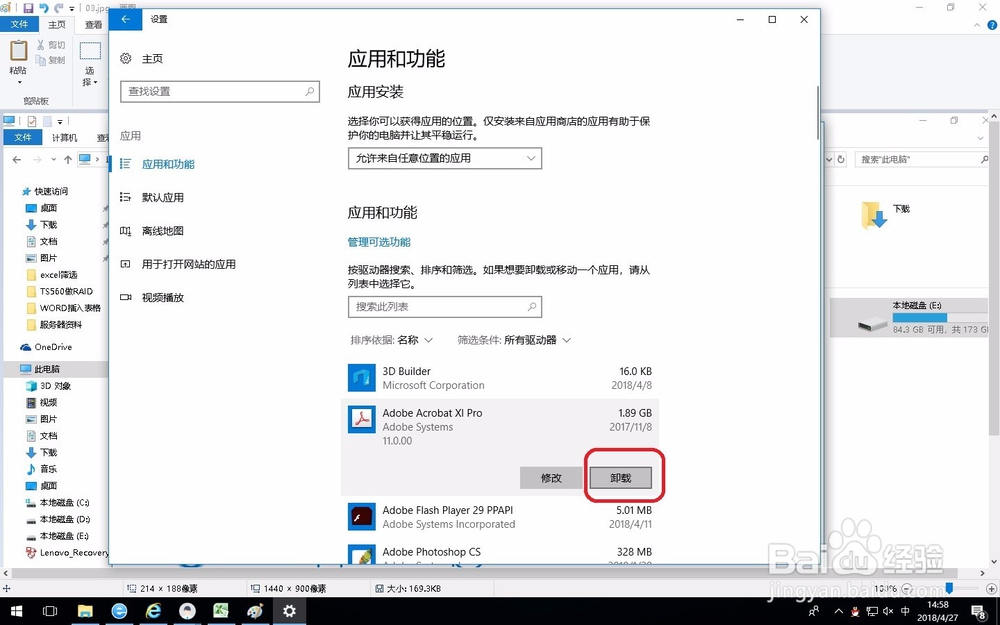This screenshot has height=625, width=1000.
Task: Click the Uninstall (卸载) button for Acrobat
Action: (x=621, y=478)
